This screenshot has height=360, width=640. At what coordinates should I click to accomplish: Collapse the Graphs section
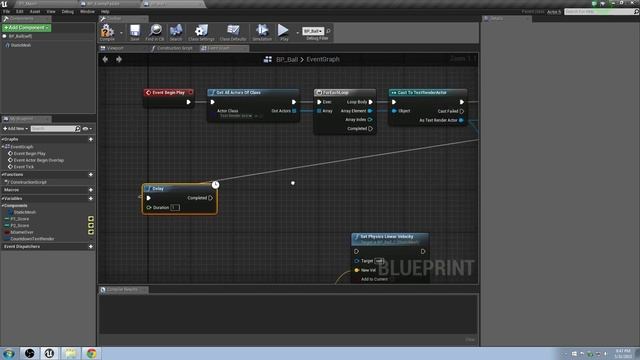point(3,139)
